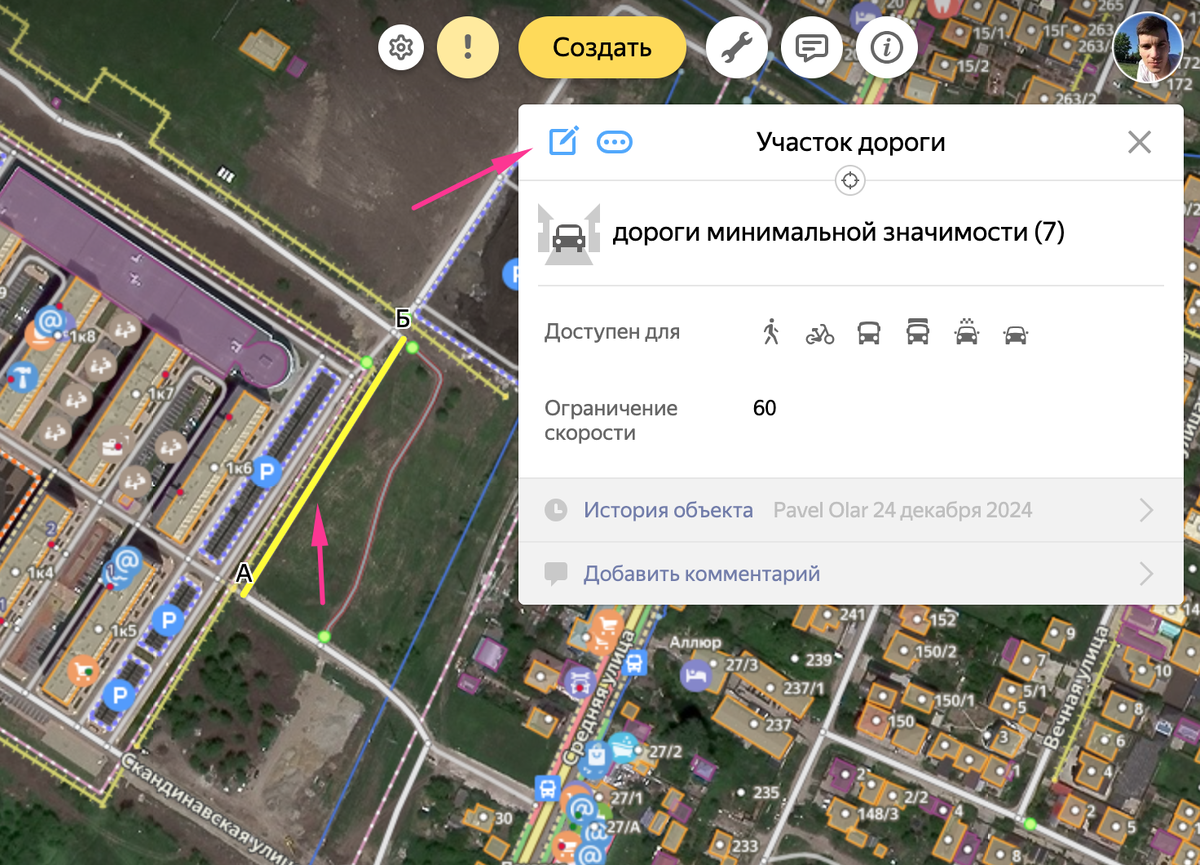Open the tools wrench icon in the toolbar
Screen dimensions: 1200x865
(x=737, y=46)
